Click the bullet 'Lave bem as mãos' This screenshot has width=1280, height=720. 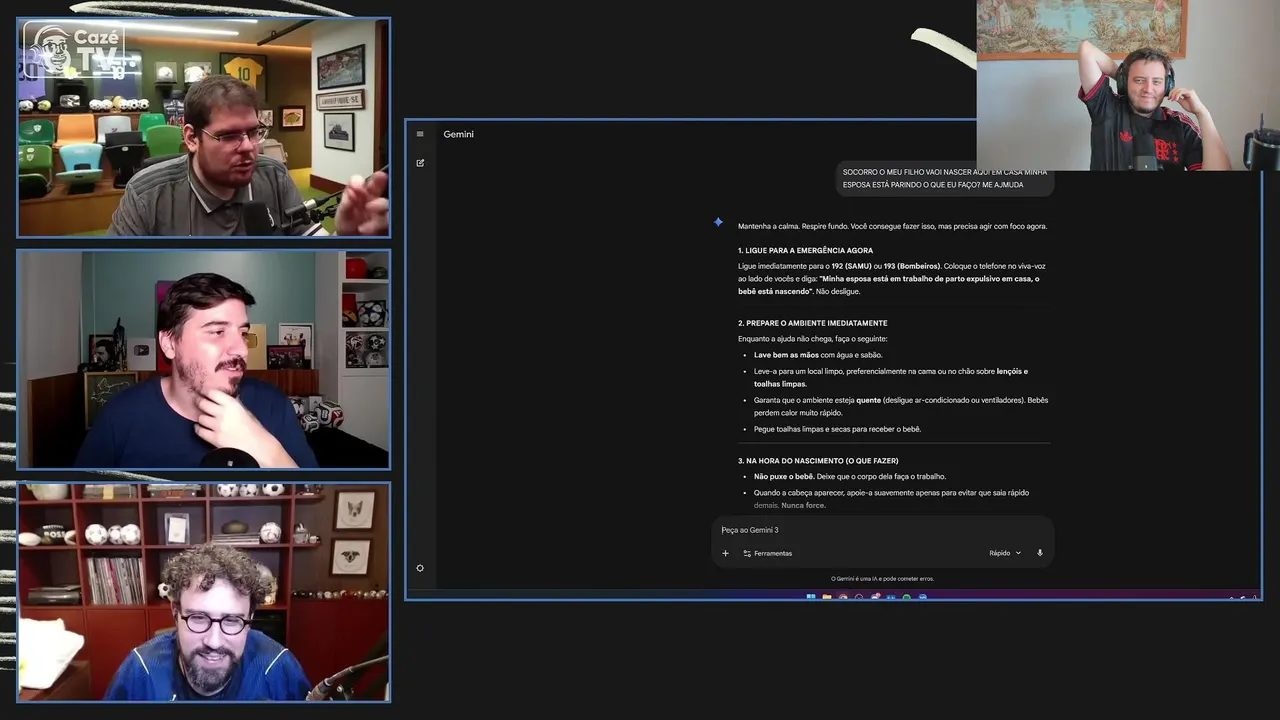point(818,355)
